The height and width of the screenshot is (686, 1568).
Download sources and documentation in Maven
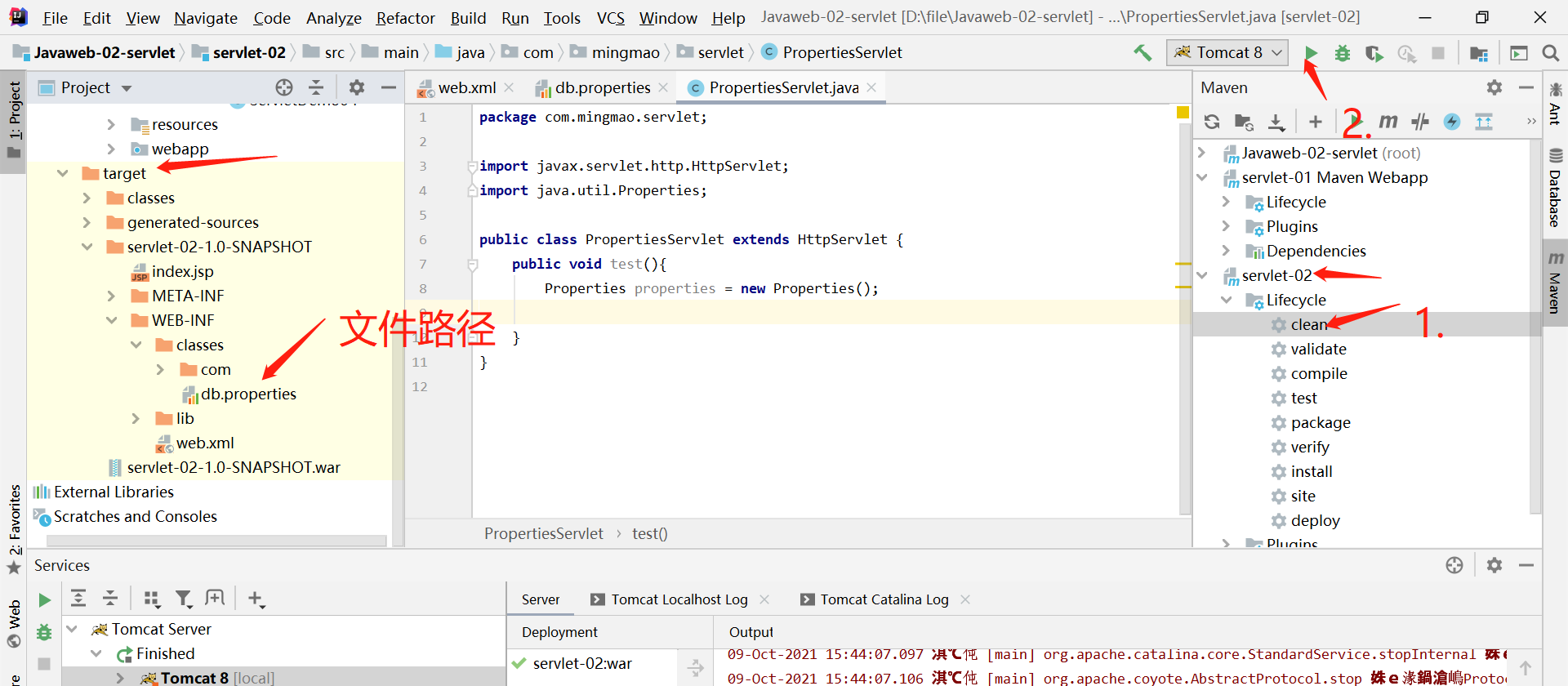pos(1276,122)
